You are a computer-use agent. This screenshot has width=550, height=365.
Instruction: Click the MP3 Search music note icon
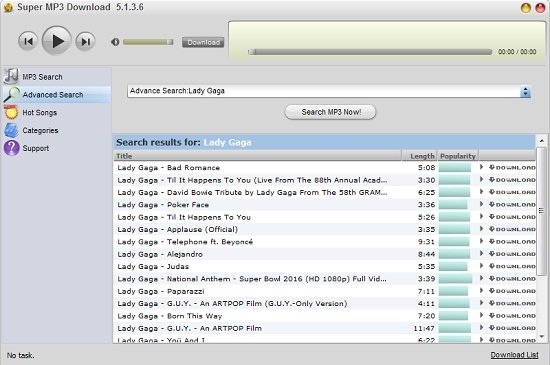[x=11, y=76]
